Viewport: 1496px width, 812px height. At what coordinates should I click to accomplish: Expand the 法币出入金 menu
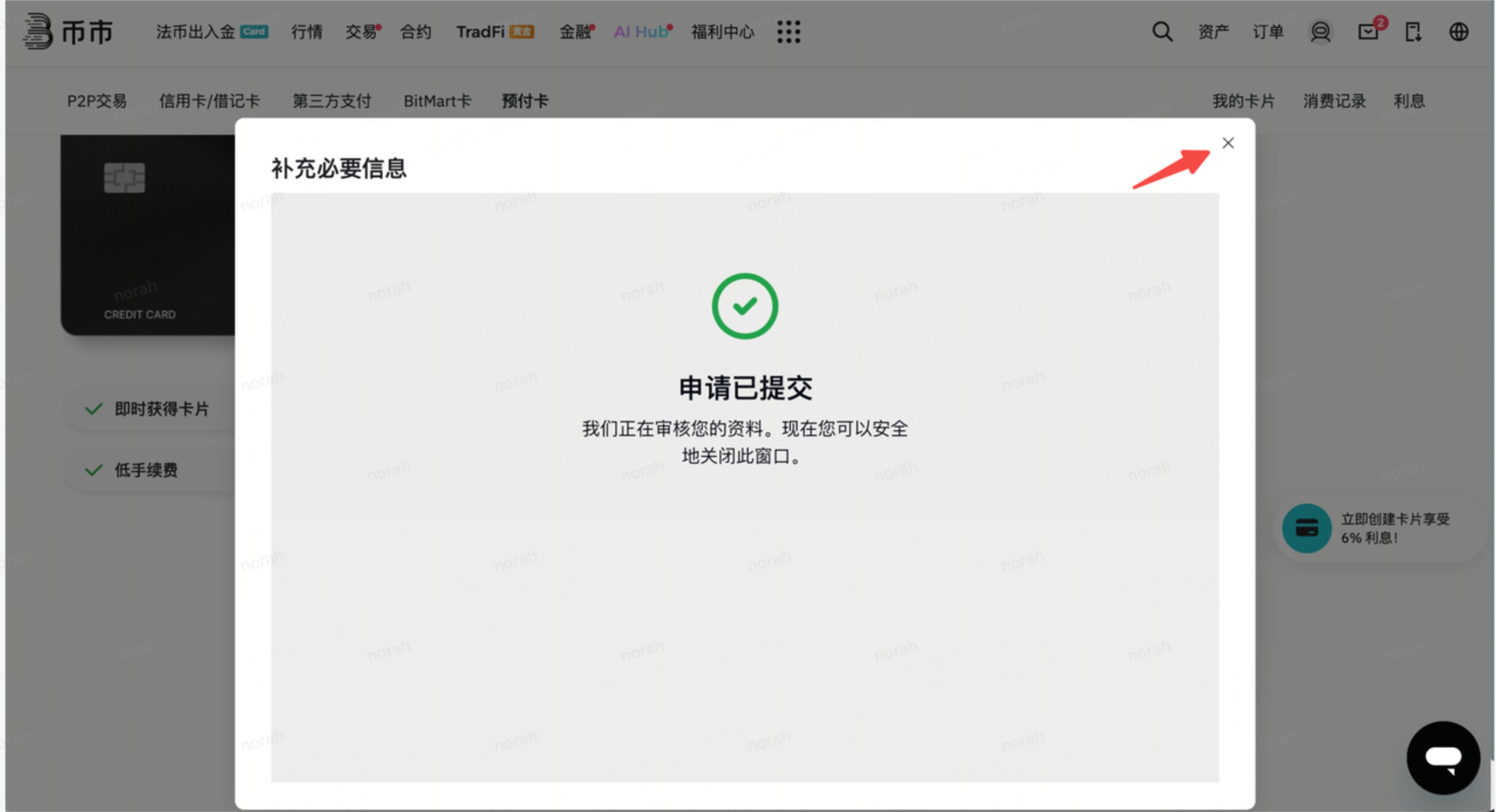click(x=212, y=32)
